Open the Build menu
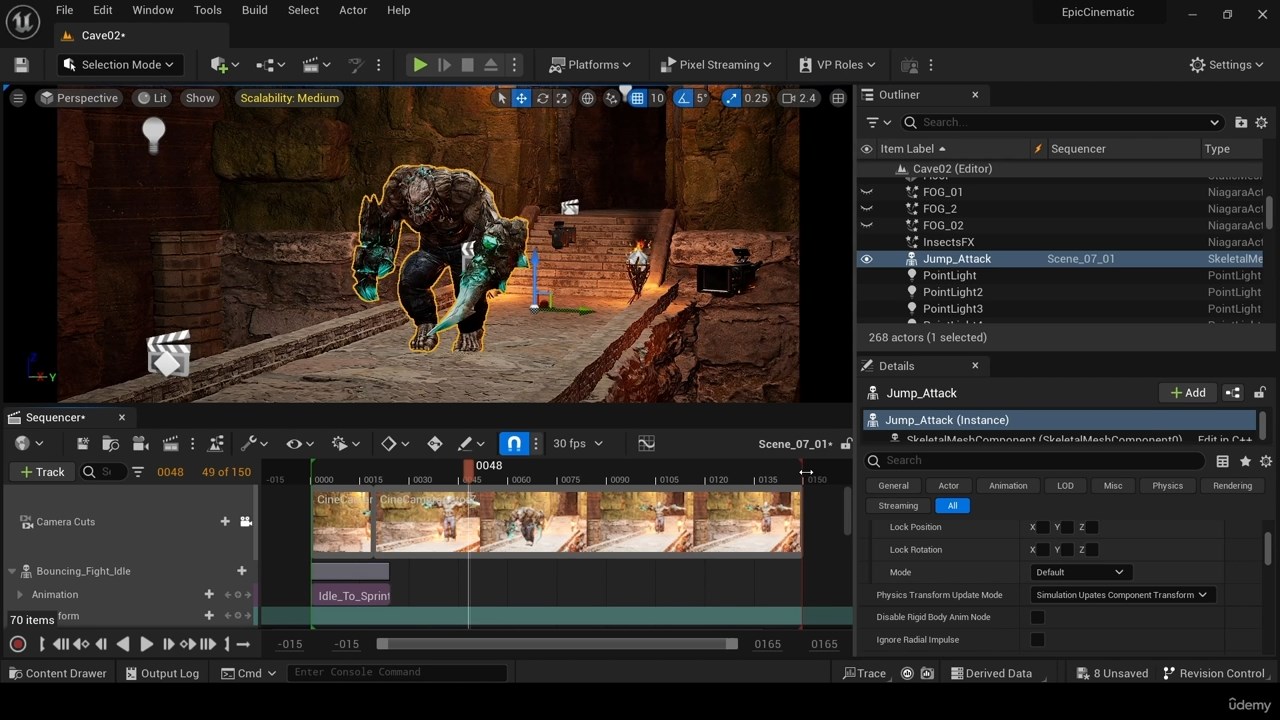 pyautogui.click(x=254, y=10)
